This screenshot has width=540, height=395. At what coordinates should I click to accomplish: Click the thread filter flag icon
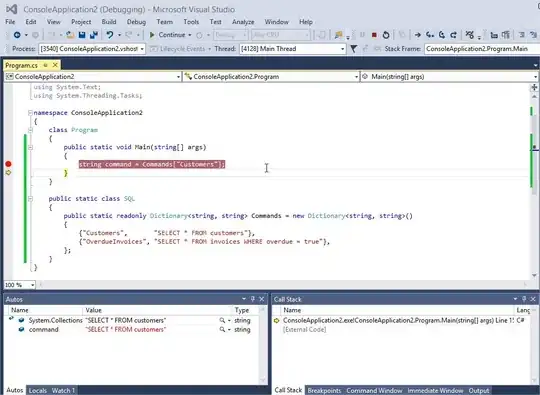point(354,49)
